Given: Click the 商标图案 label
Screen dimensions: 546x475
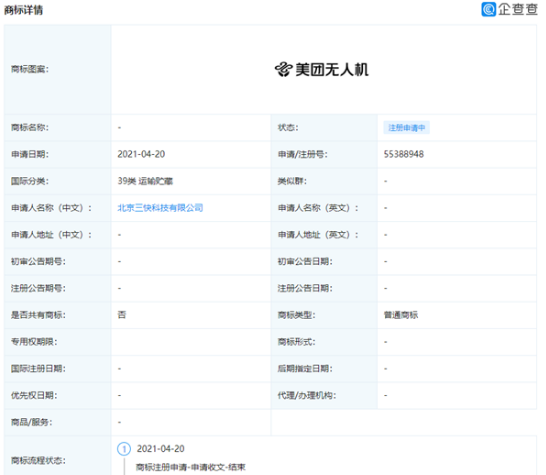Looking at the screenshot, I should [x=30, y=69].
